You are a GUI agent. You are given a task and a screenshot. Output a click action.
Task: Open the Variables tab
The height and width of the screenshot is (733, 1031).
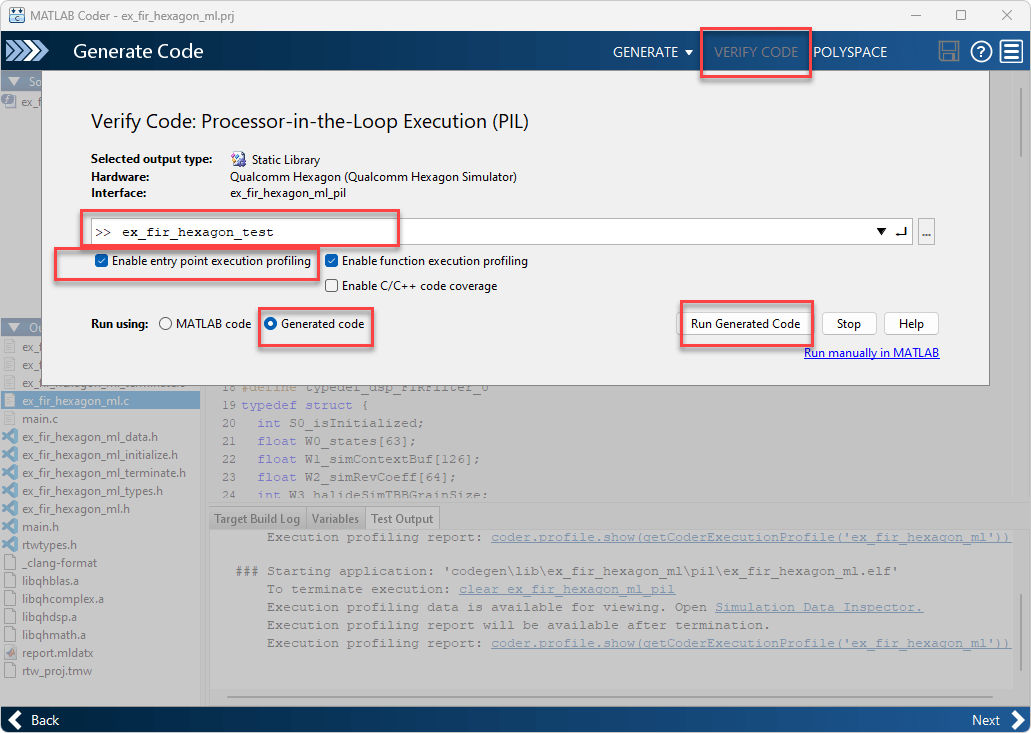tap(335, 519)
